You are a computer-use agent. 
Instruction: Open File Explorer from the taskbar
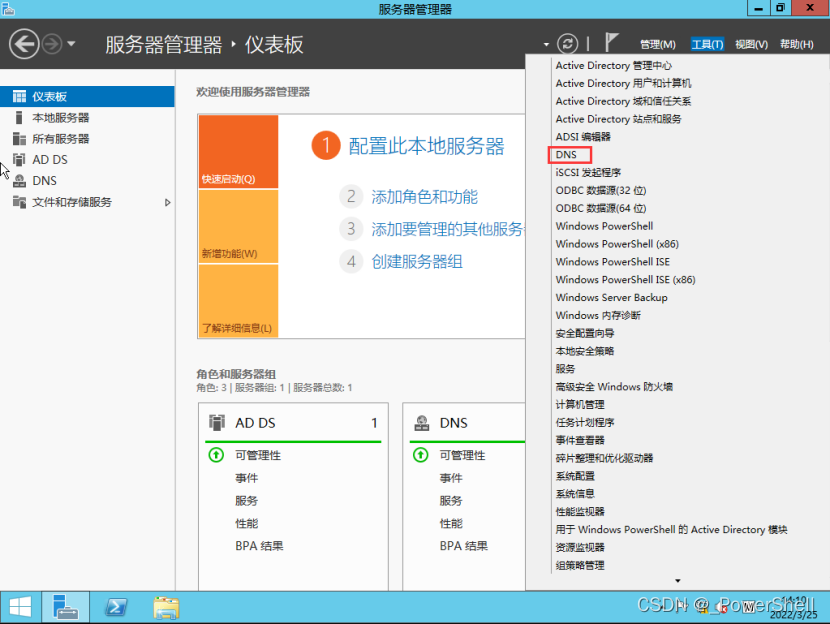(x=166, y=607)
